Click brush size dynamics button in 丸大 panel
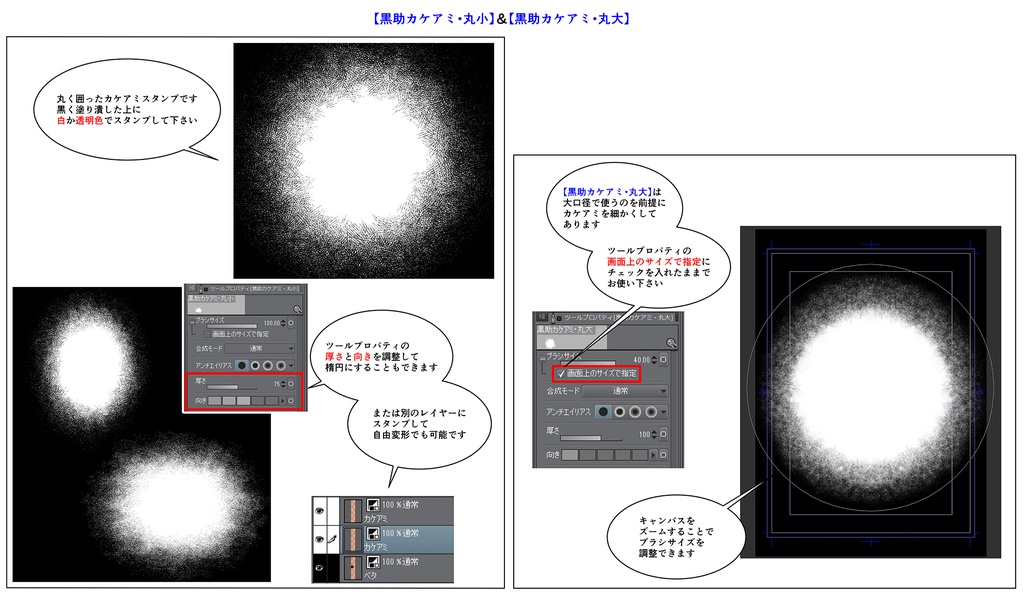Image resolution: width=1024 pixels, height=598 pixels. tap(664, 360)
